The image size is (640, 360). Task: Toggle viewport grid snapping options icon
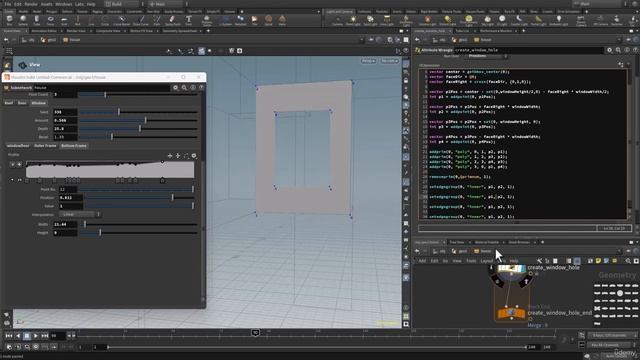pyautogui.click(x=9, y=51)
